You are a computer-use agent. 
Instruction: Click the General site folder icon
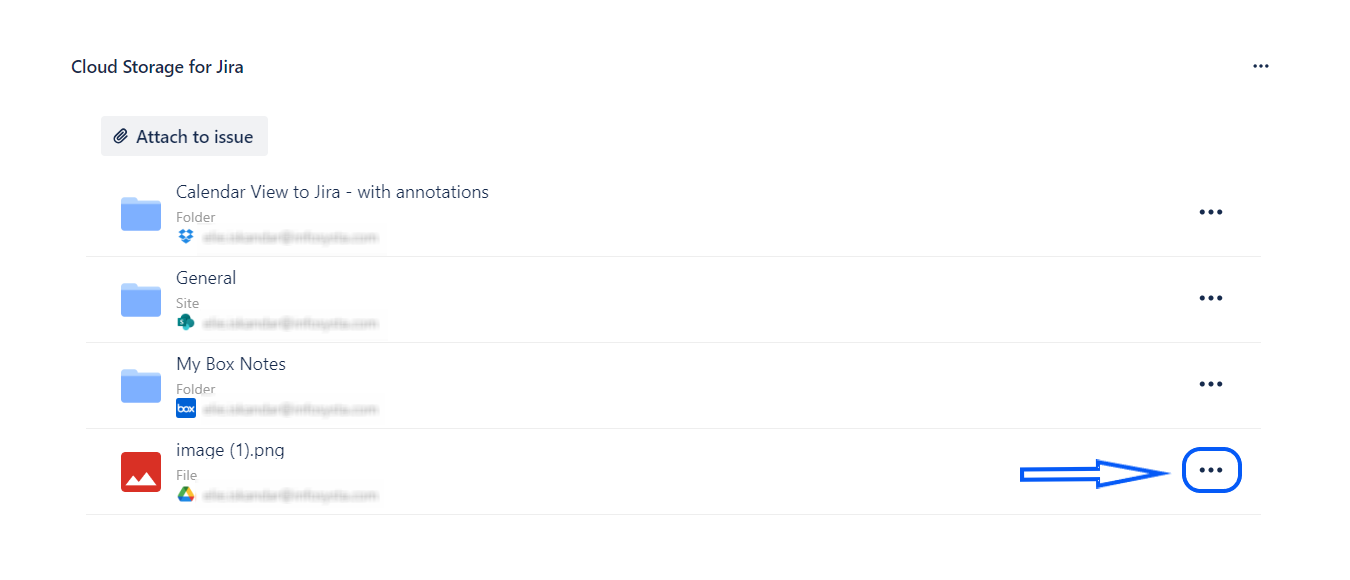[141, 300]
